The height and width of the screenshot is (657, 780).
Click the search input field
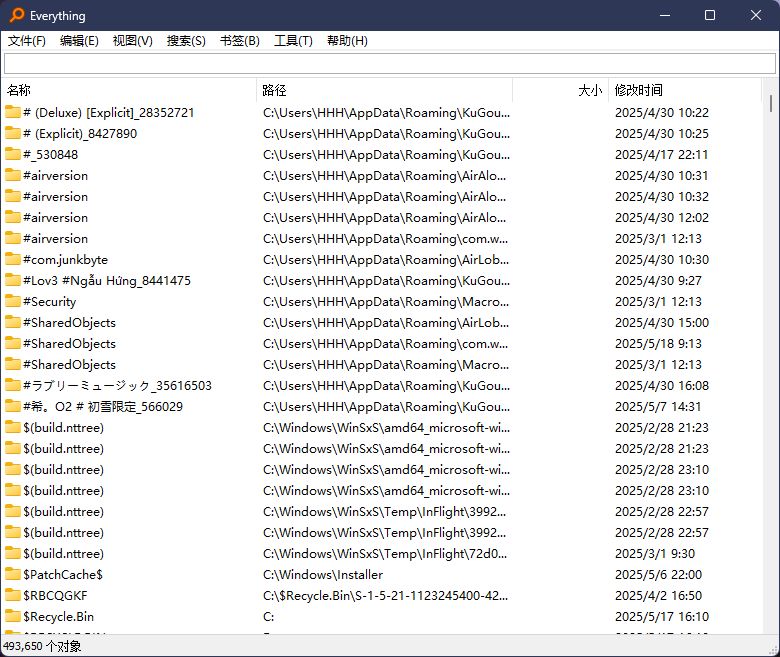click(x=390, y=63)
